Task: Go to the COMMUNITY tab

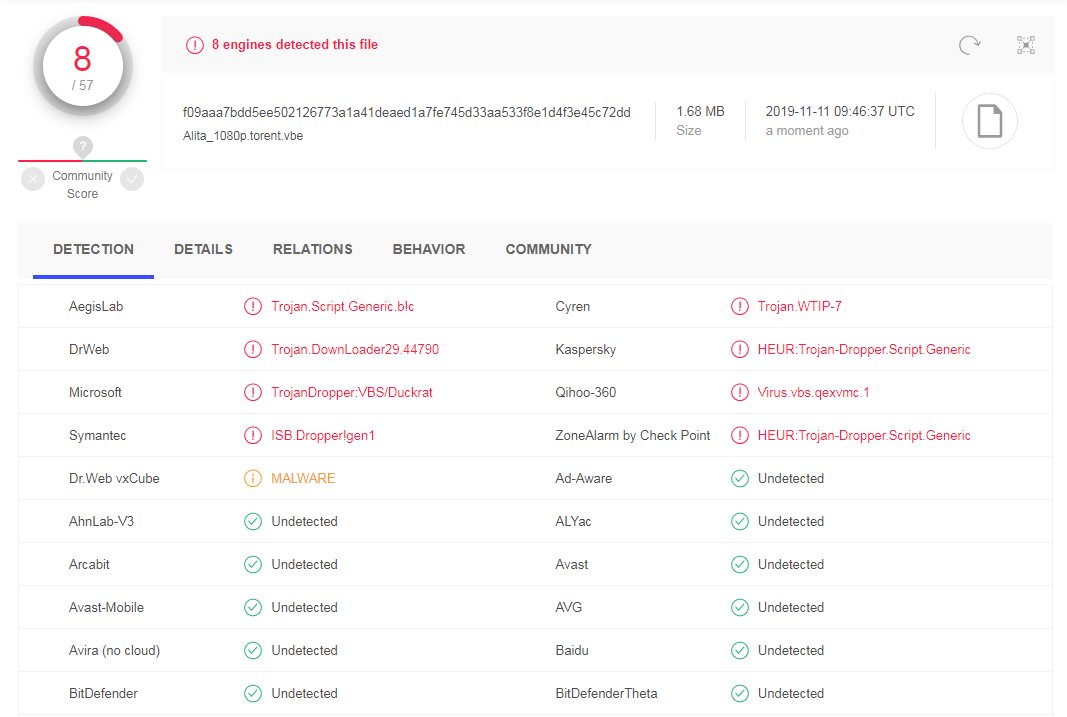Action: pos(548,250)
